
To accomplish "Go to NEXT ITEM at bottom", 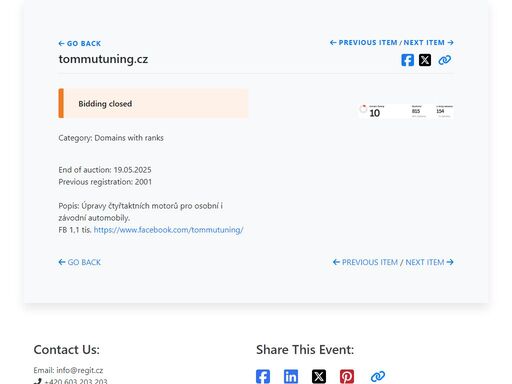I will [429, 262].
